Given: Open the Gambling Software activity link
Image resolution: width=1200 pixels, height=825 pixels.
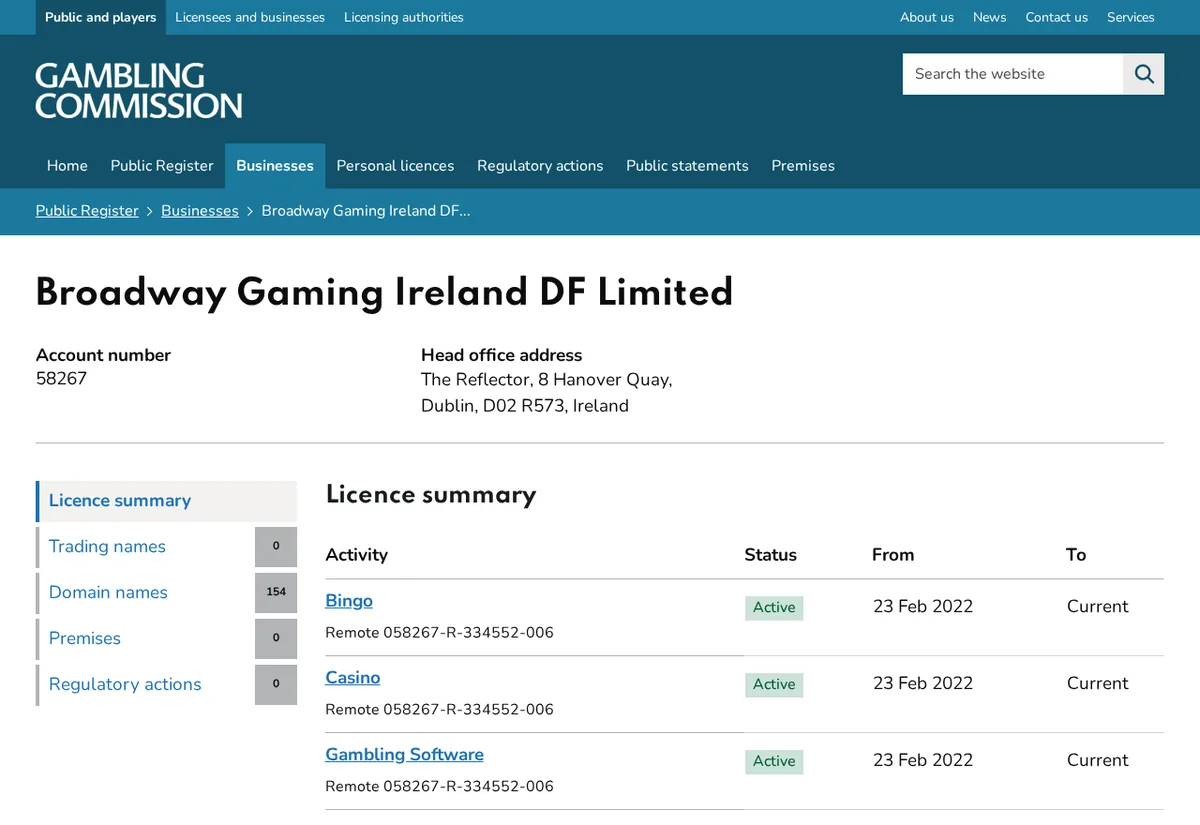Looking at the screenshot, I should pos(404,755).
